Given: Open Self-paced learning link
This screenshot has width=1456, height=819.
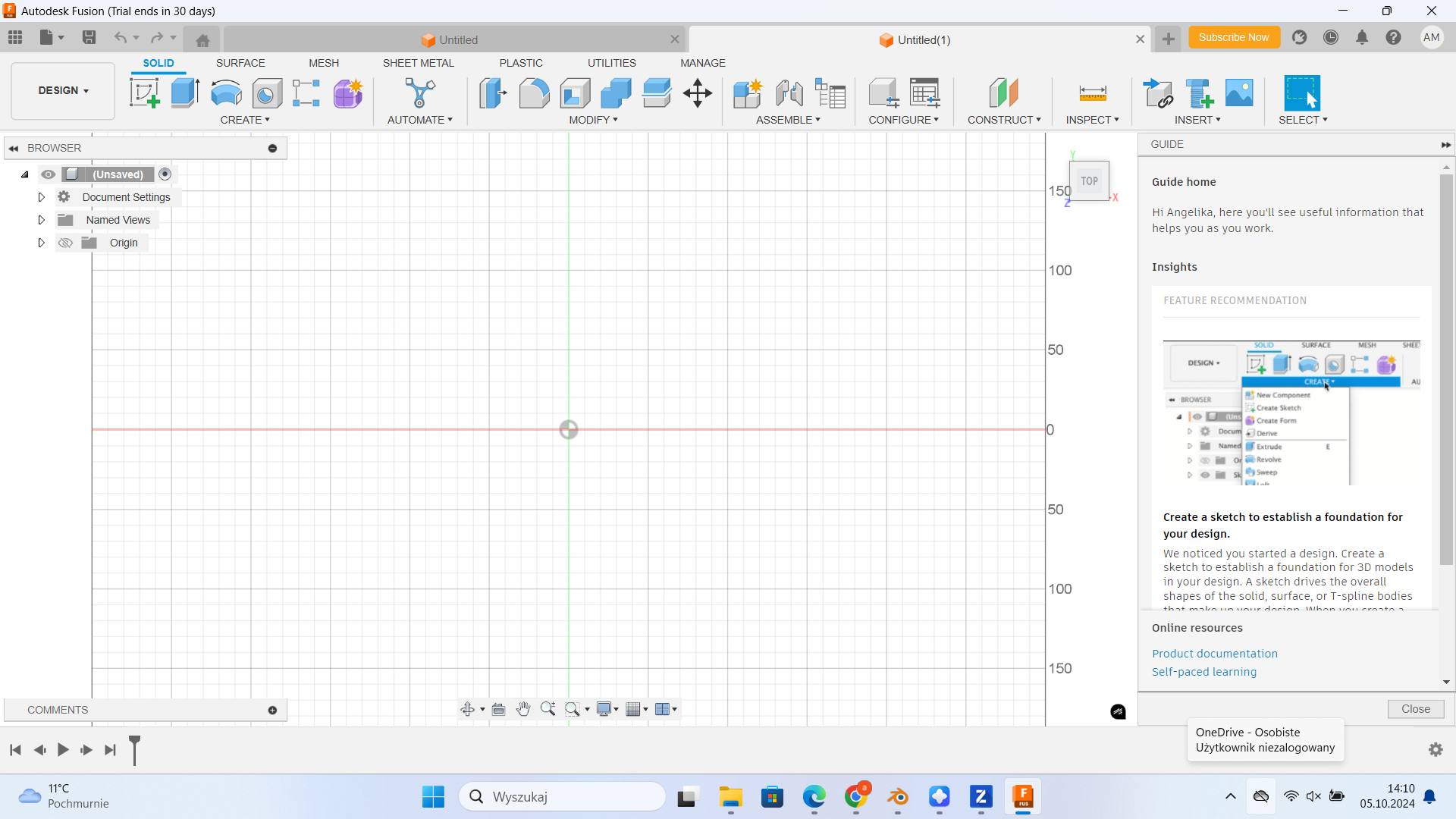Looking at the screenshot, I should point(1204,672).
